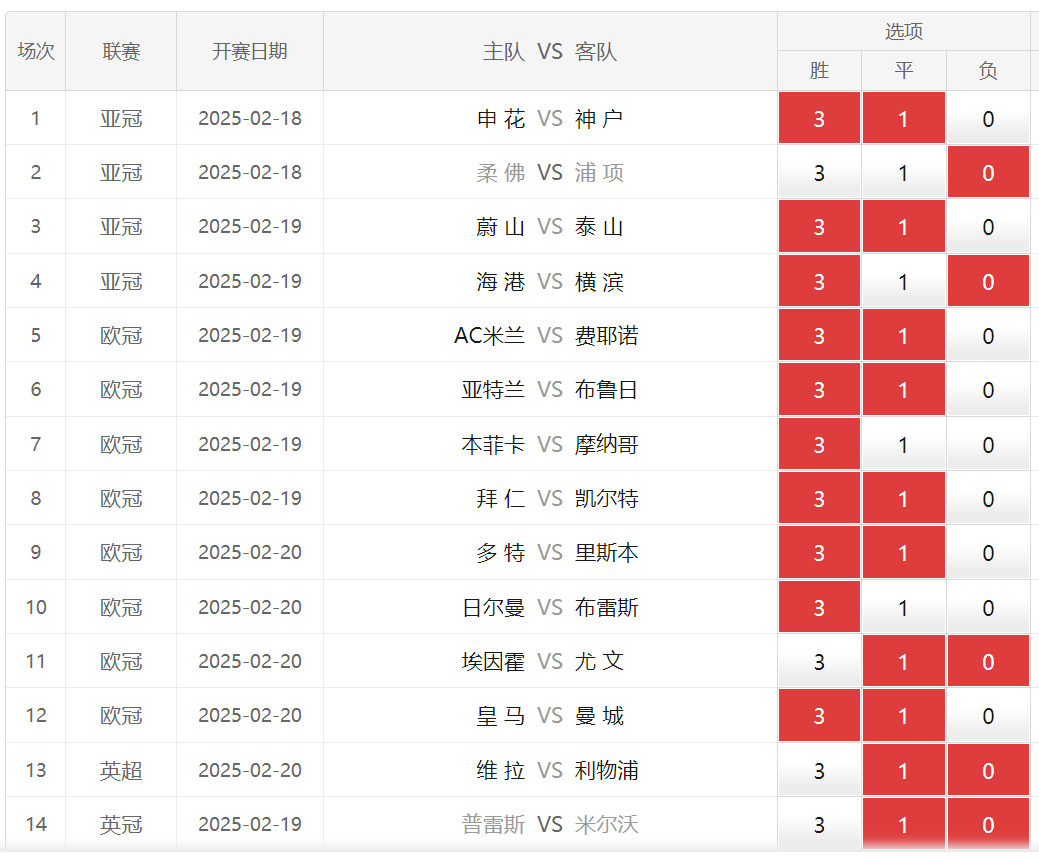Toggle win option 3 for AC米兰 VS 费耶诺

(819, 335)
